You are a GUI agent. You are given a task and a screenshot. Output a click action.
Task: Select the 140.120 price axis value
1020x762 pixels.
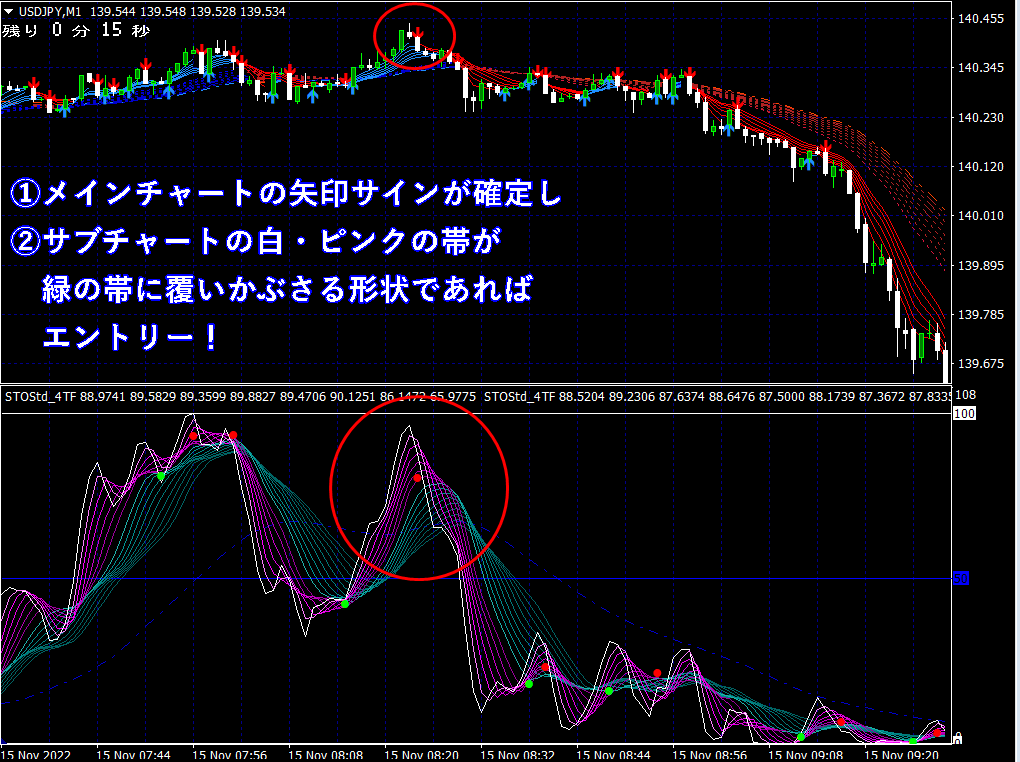click(981, 167)
